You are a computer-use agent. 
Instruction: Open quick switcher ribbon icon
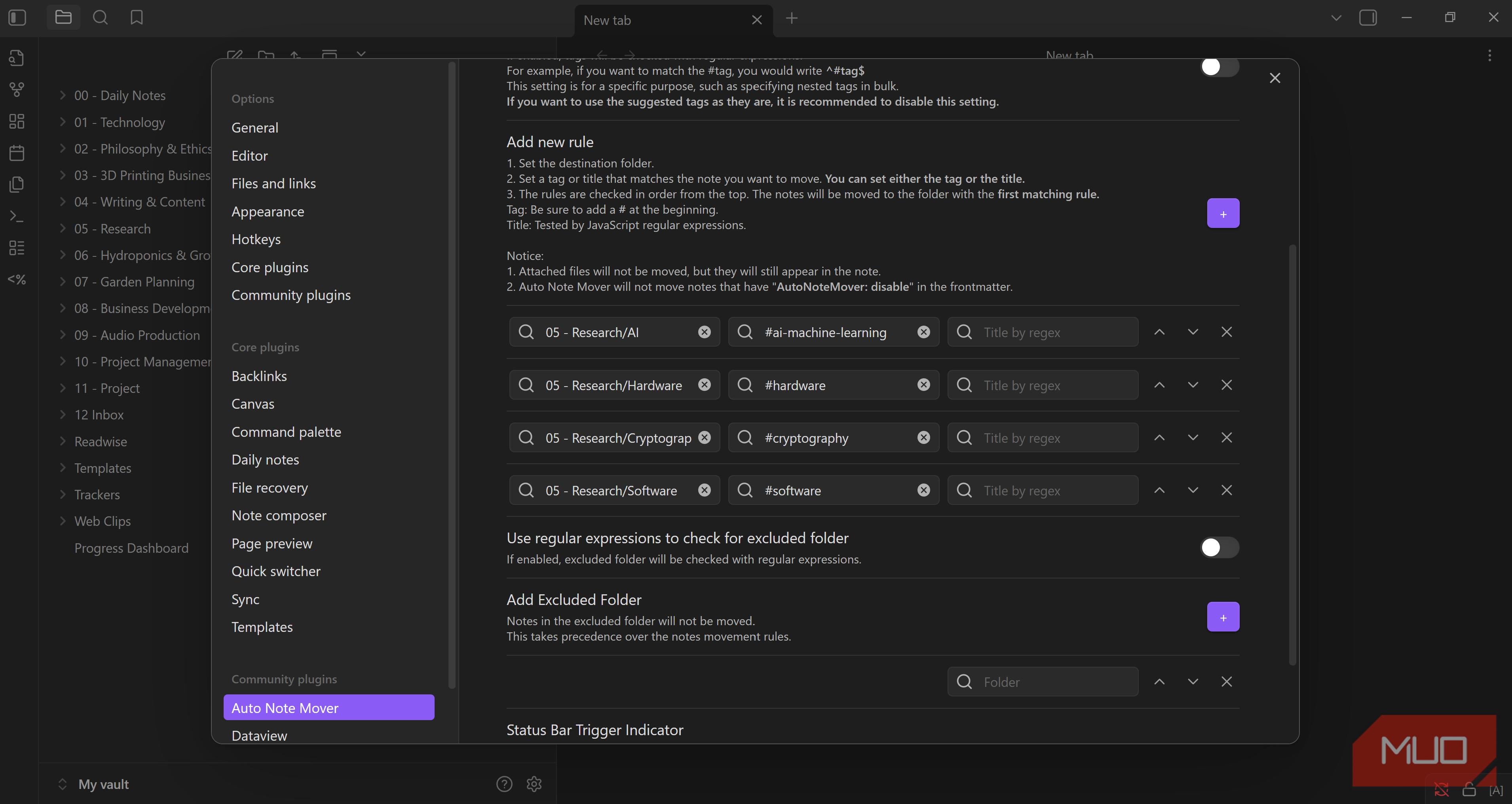click(x=17, y=58)
